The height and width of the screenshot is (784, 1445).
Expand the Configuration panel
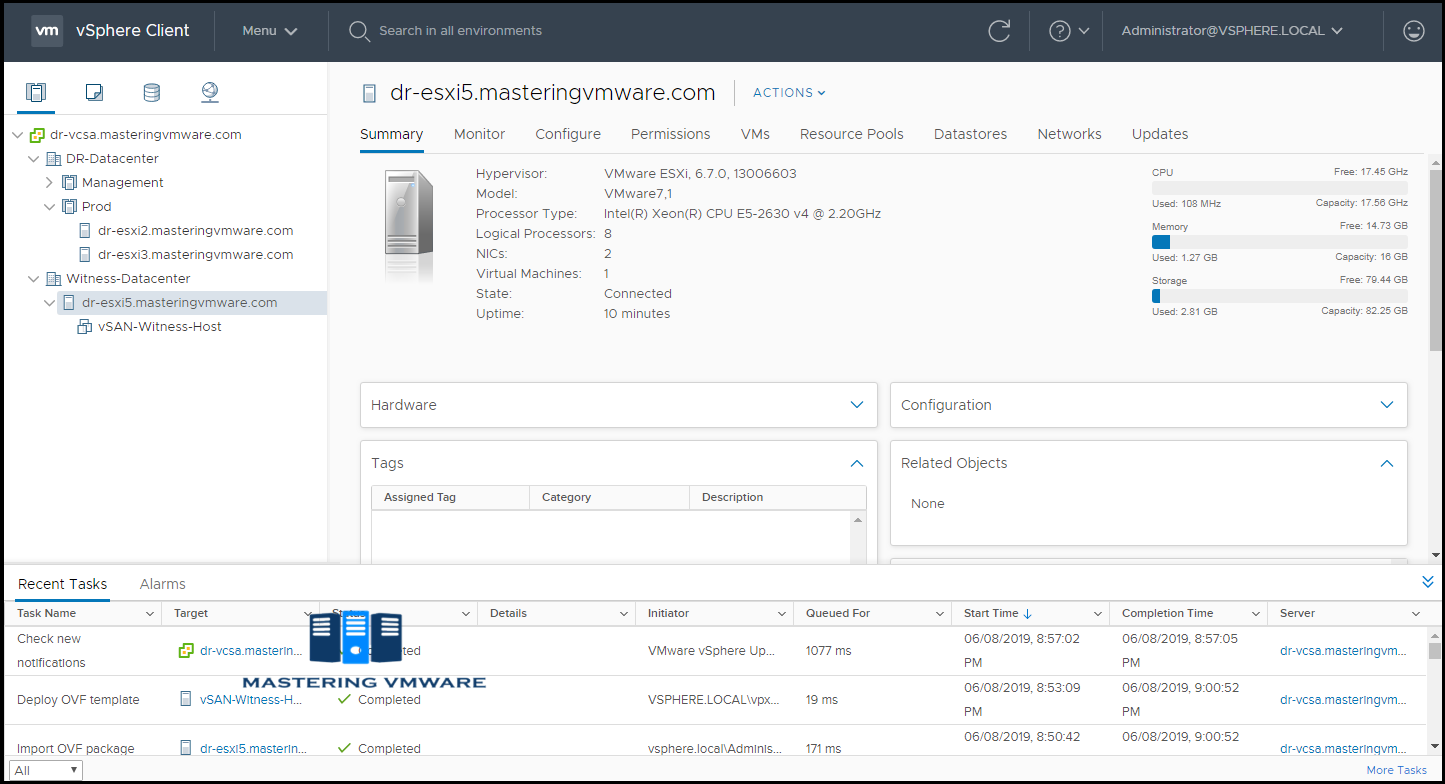[1386, 405]
